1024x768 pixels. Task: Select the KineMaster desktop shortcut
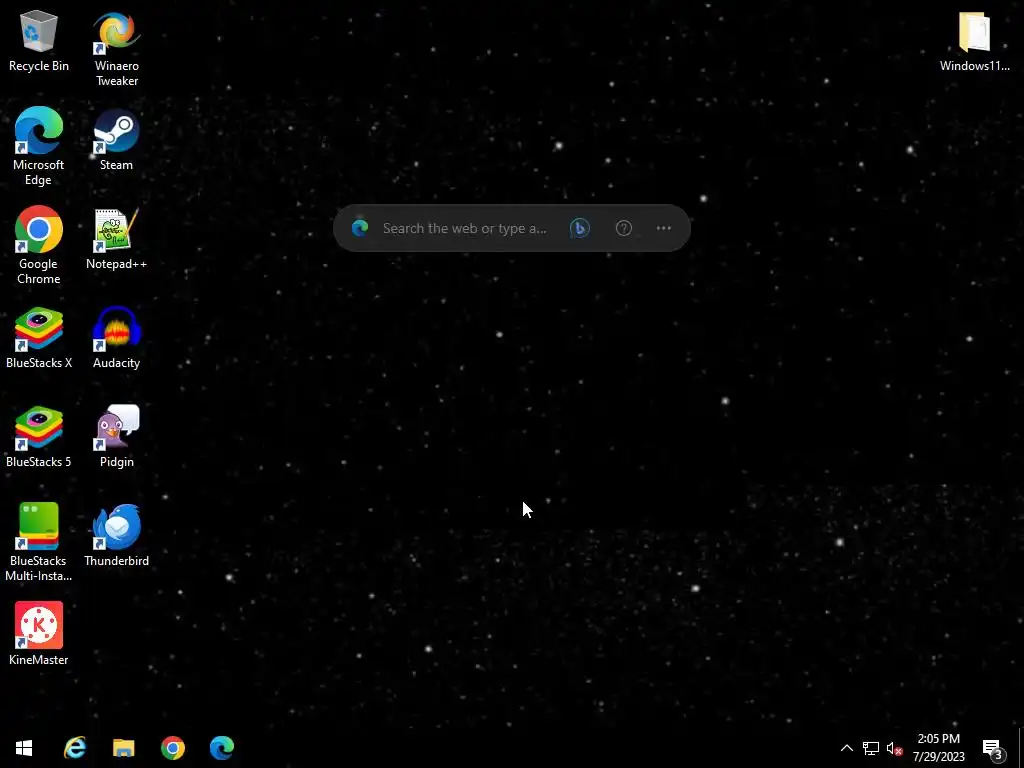click(x=39, y=635)
